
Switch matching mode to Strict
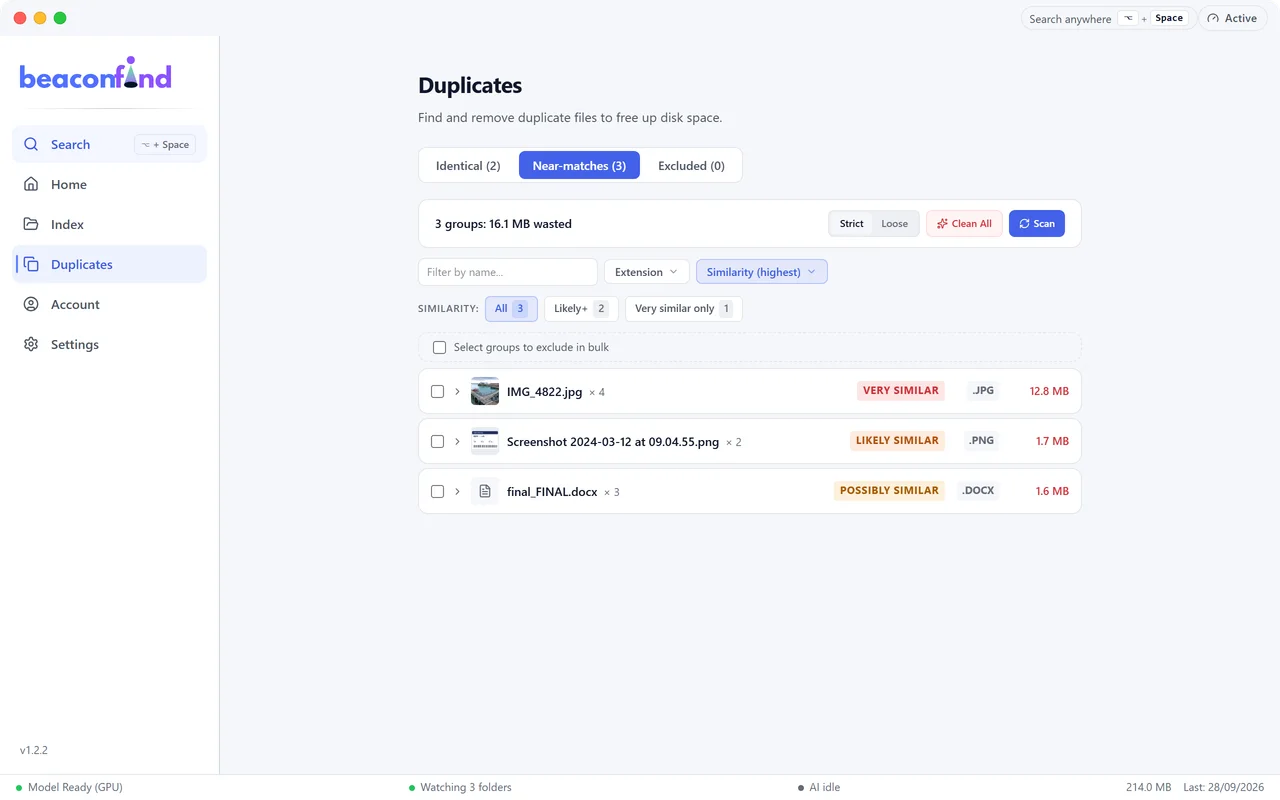[x=852, y=224]
